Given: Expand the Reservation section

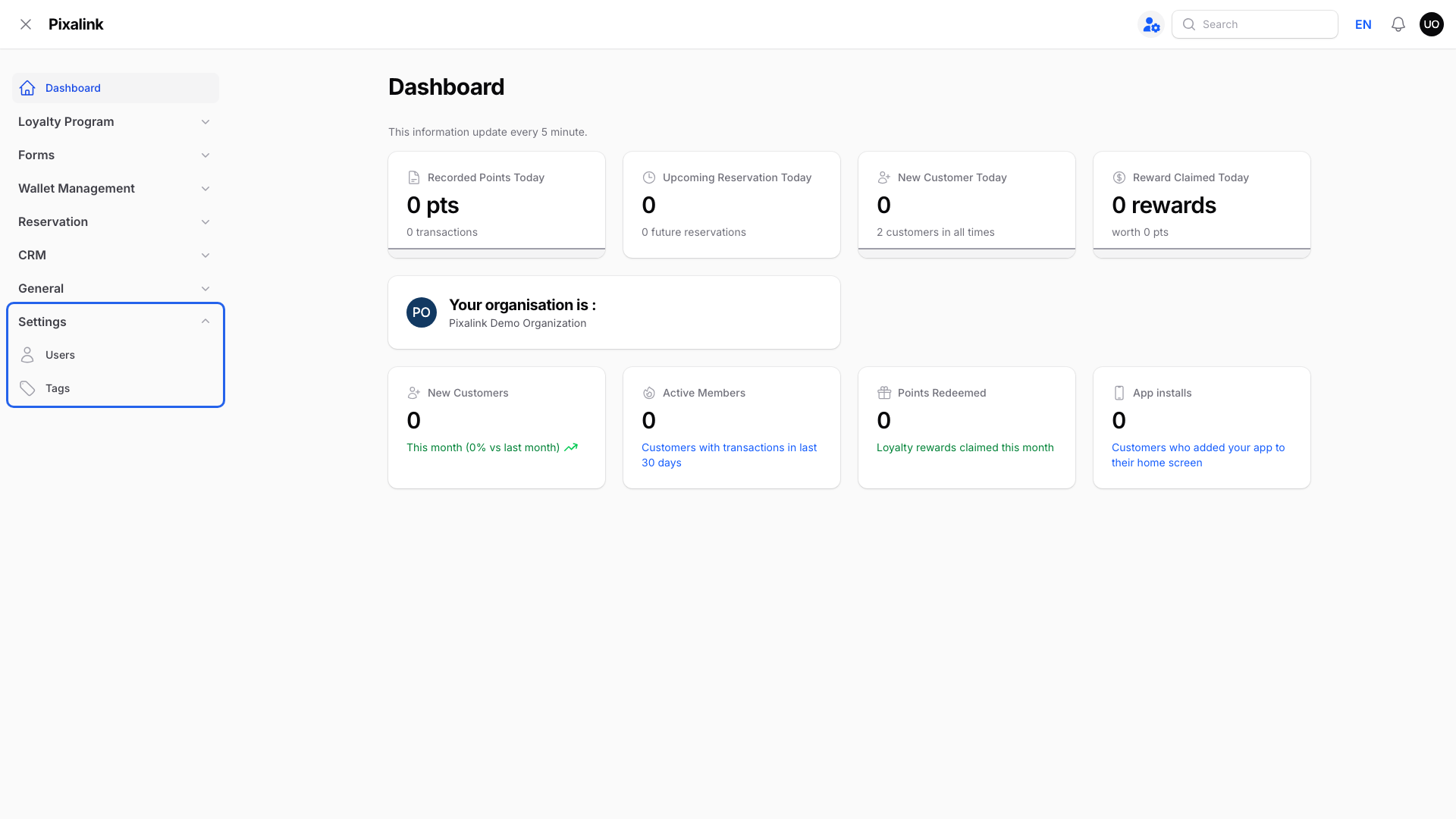Looking at the screenshot, I should coord(115,221).
